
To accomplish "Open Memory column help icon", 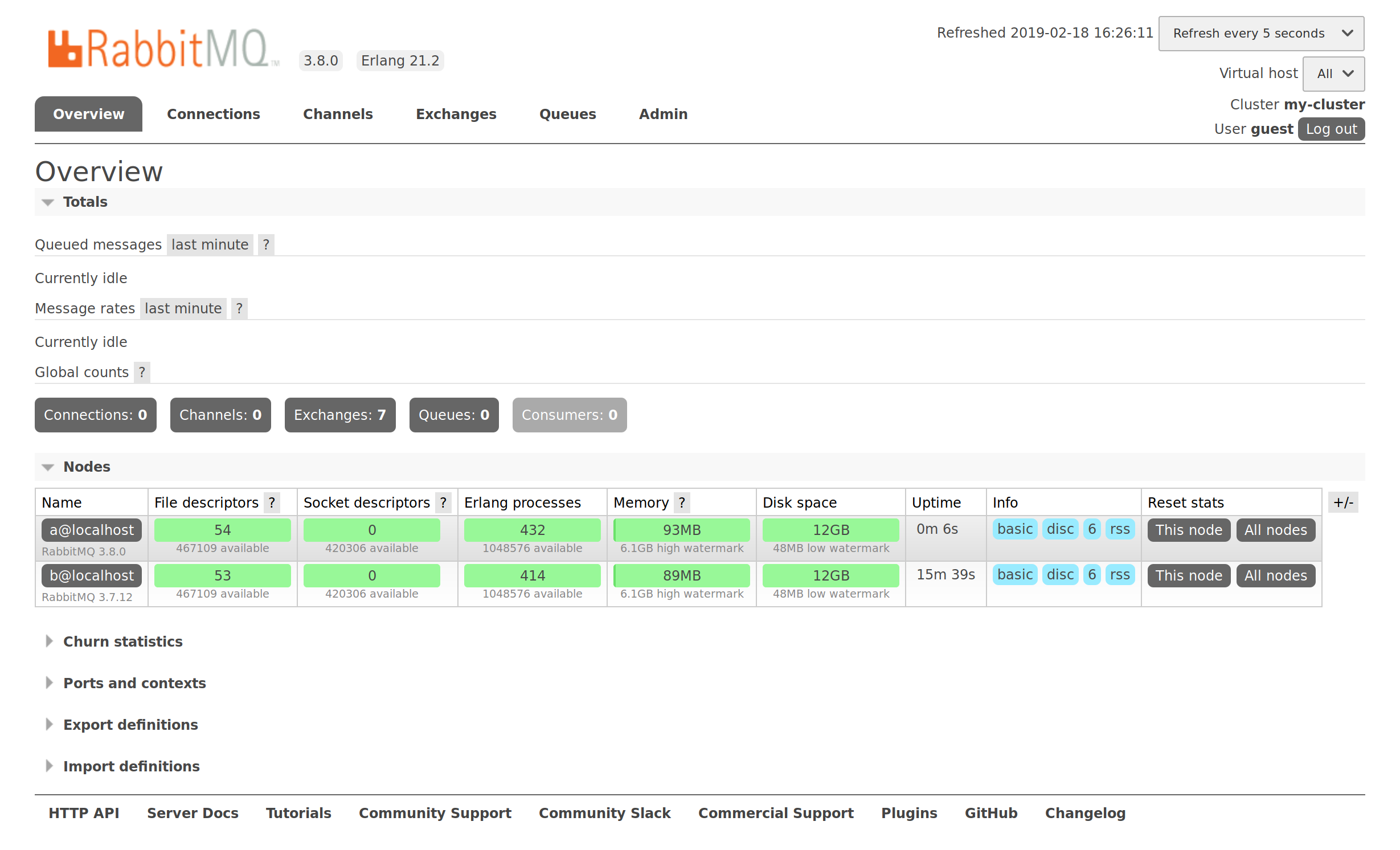I will [x=682, y=503].
